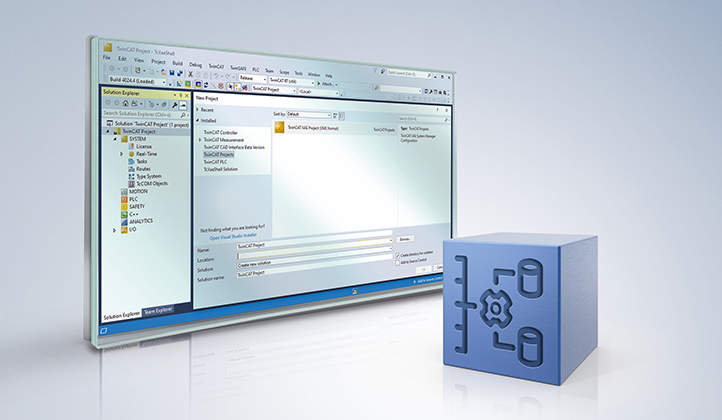The image size is (722, 420).
Task: Click the Solution Explorer search magnifier icon
Action: (183, 115)
